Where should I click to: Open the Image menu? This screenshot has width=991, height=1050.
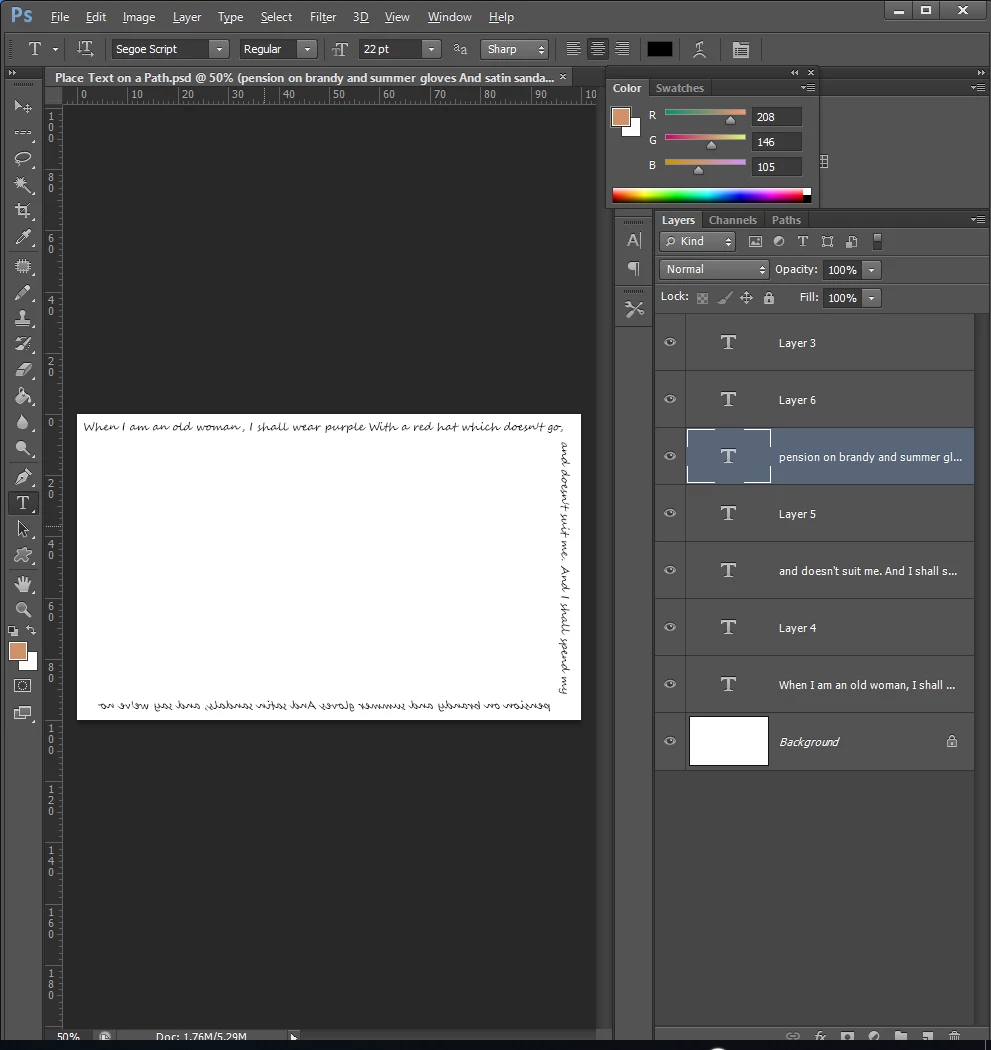pyautogui.click(x=139, y=17)
